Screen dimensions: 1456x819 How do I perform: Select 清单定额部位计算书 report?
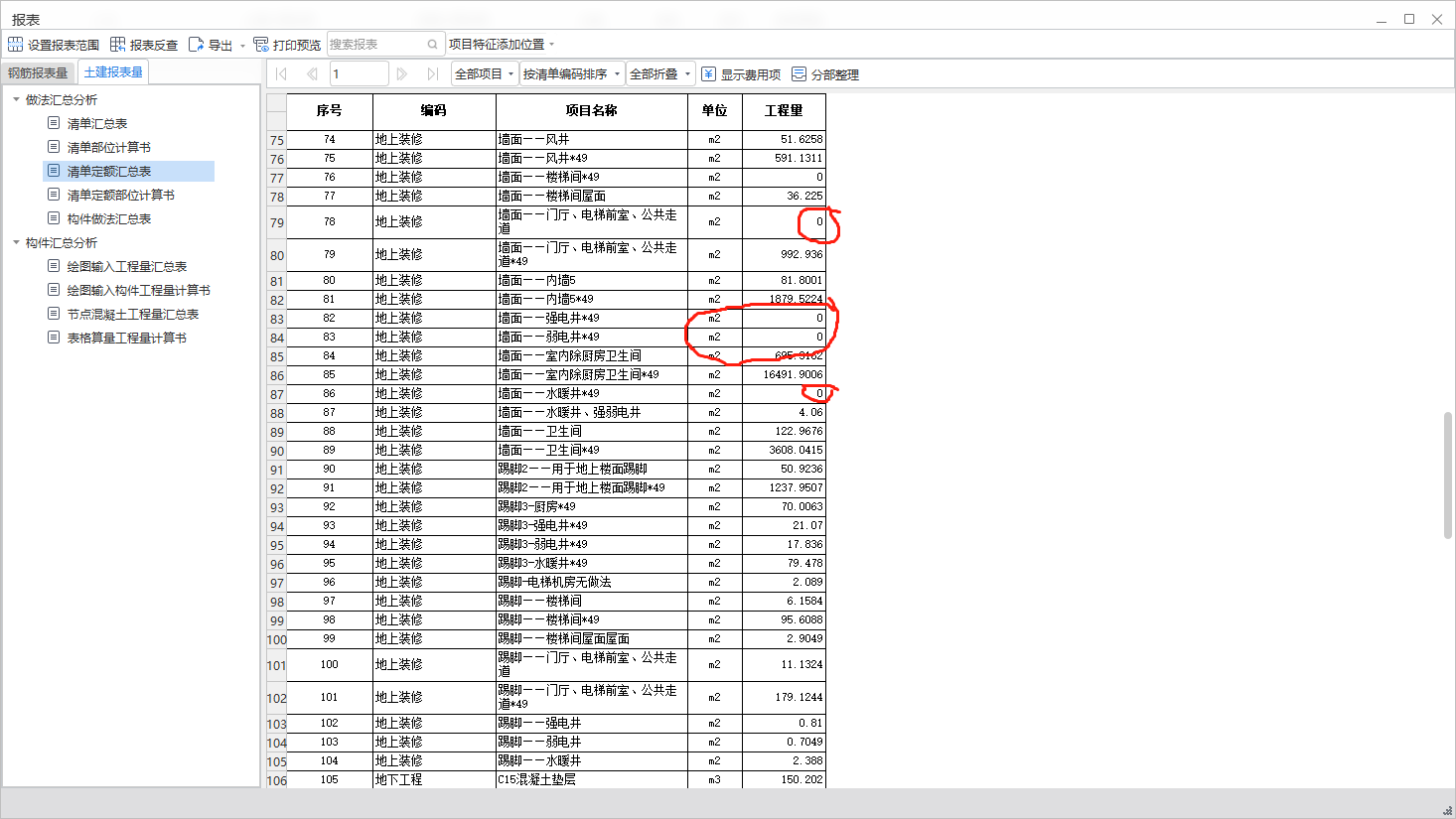pyautogui.click(x=121, y=195)
